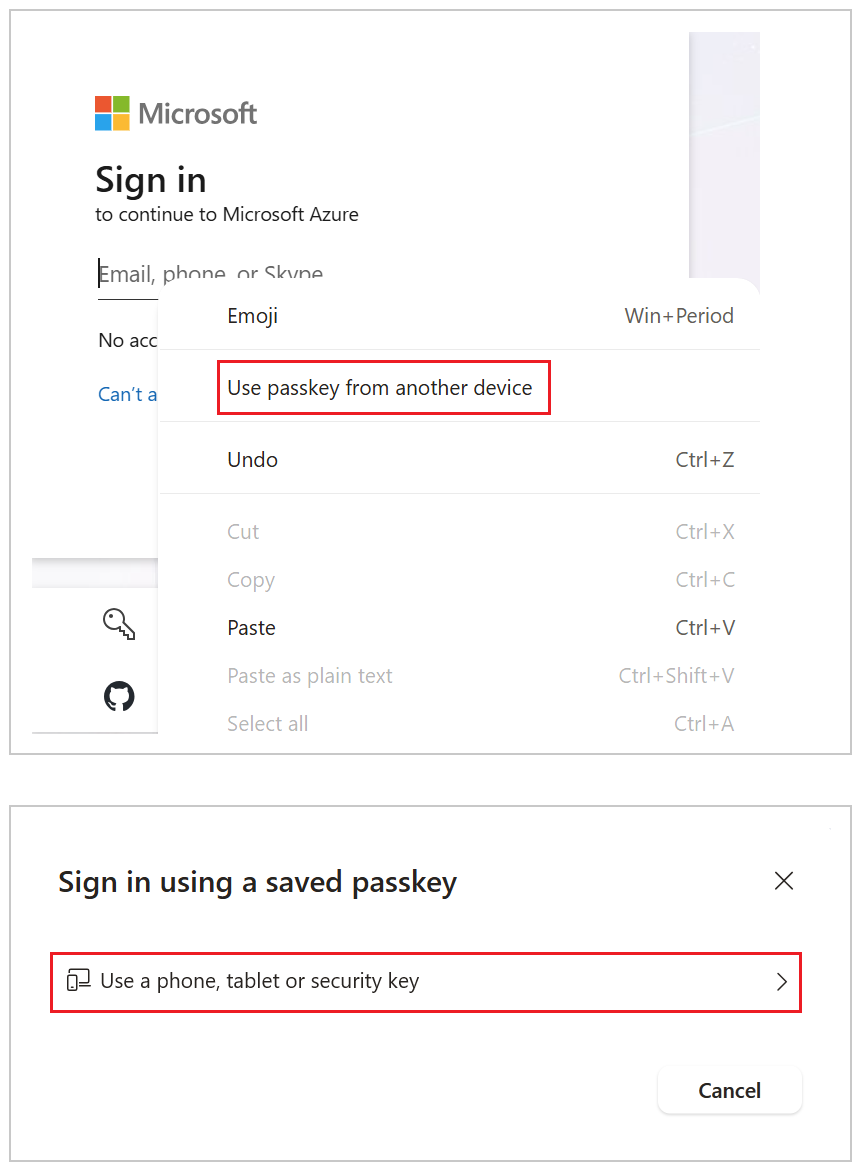863x1173 pixels.
Task: Click the Sign in heading text
Action: (150, 181)
